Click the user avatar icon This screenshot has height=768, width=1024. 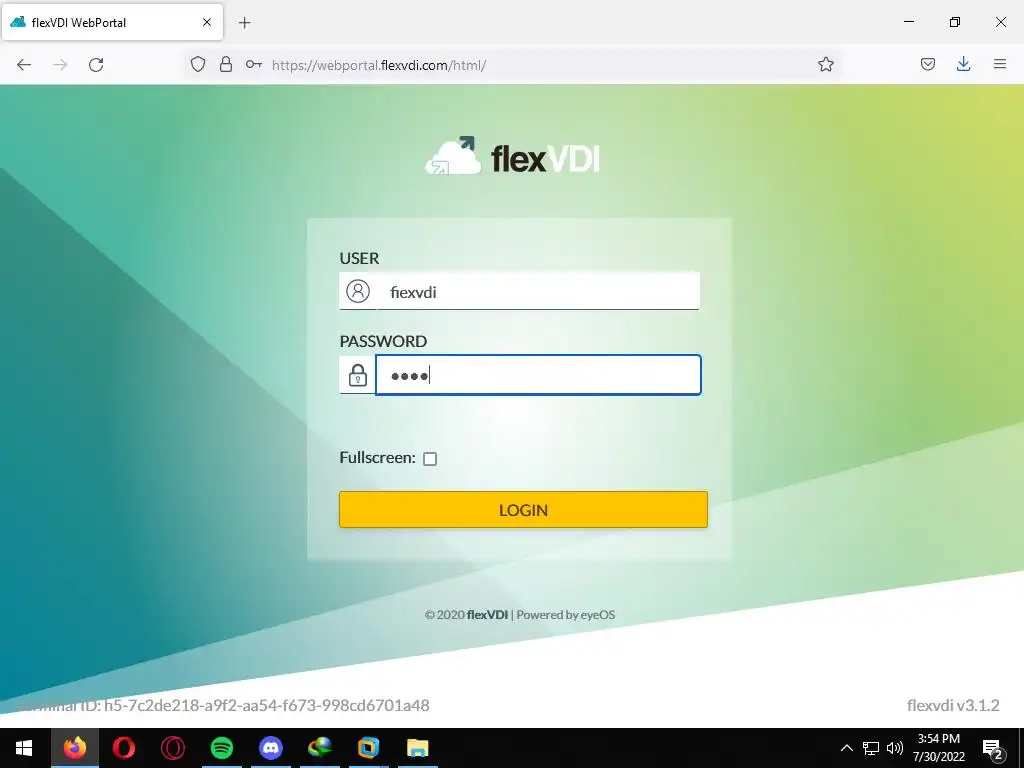coord(358,291)
